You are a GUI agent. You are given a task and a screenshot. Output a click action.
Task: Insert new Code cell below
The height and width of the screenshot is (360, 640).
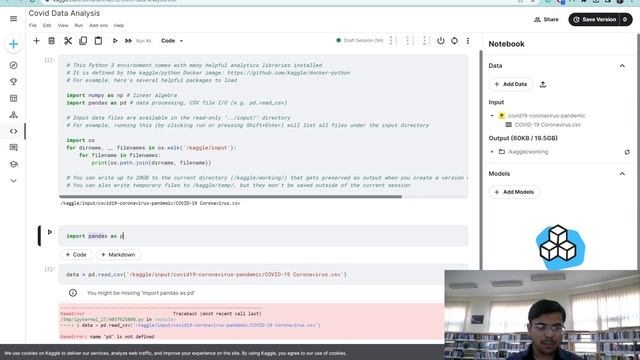(x=76, y=255)
